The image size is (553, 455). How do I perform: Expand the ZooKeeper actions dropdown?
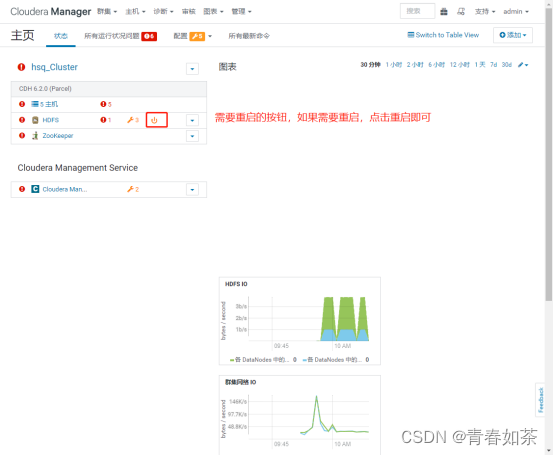click(192, 136)
